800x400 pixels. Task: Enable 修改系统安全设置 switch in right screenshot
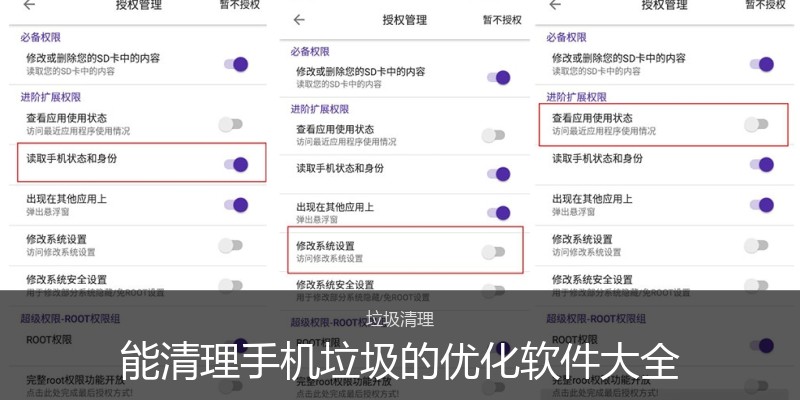click(756, 286)
